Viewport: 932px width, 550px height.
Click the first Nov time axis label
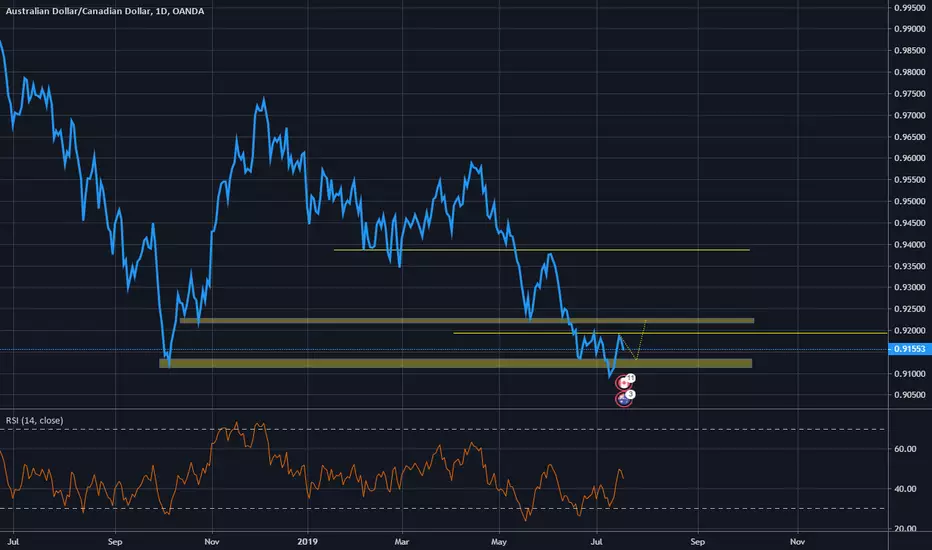(x=212, y=542)
